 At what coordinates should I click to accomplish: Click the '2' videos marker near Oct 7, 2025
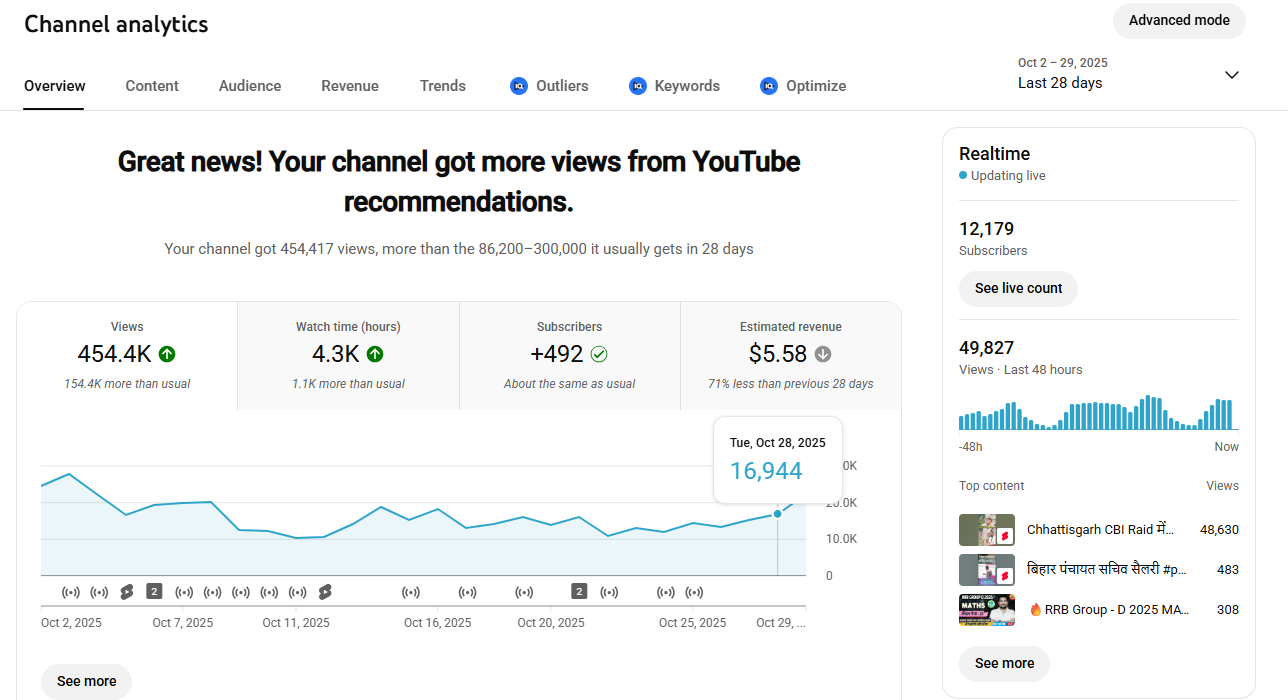click(x=154, y=591)
